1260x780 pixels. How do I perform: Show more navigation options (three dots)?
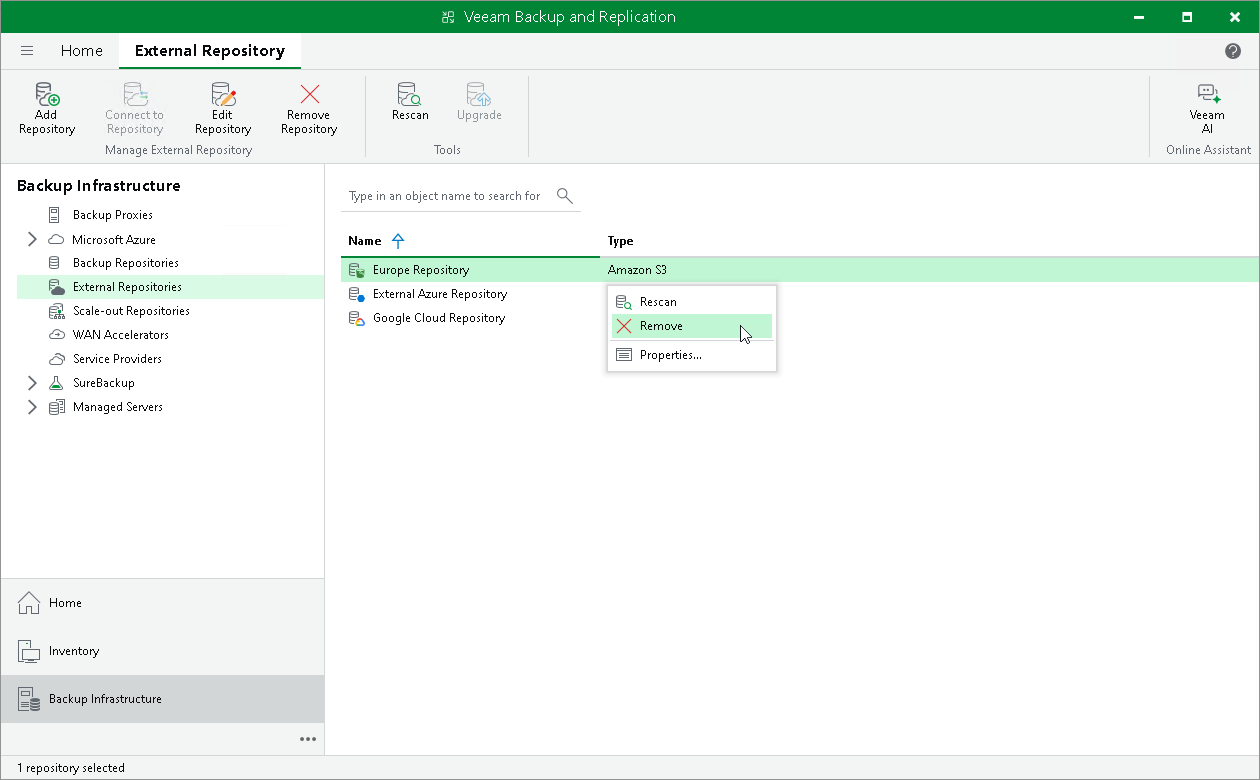(x=308, y=739)
